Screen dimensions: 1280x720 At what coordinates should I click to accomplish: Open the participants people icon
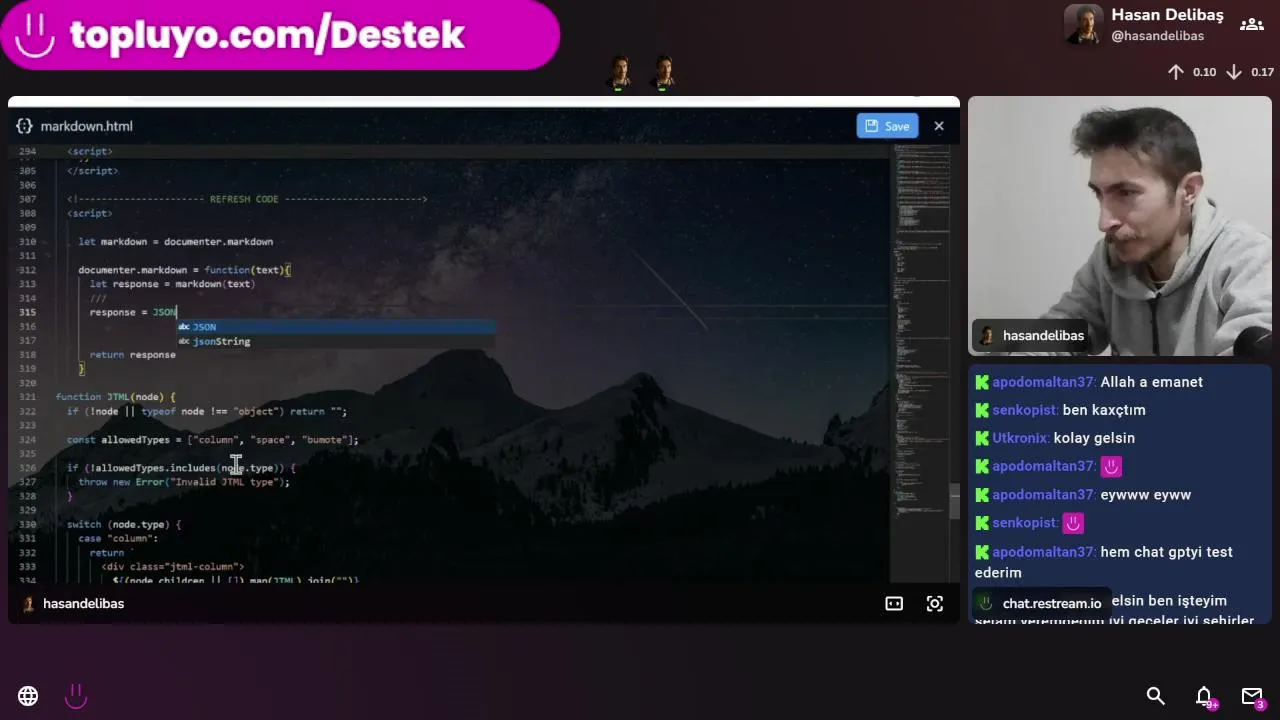tap(1251, 24)
